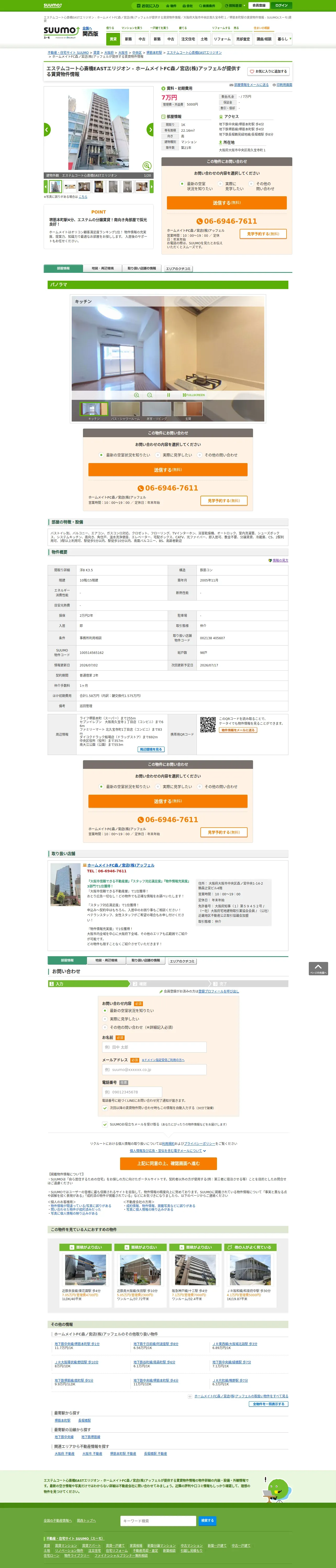This screenshot has height=1568, width=336.
Task: Click 見学予約する(無料) beside the building photo
Action: tap(263, 234)
